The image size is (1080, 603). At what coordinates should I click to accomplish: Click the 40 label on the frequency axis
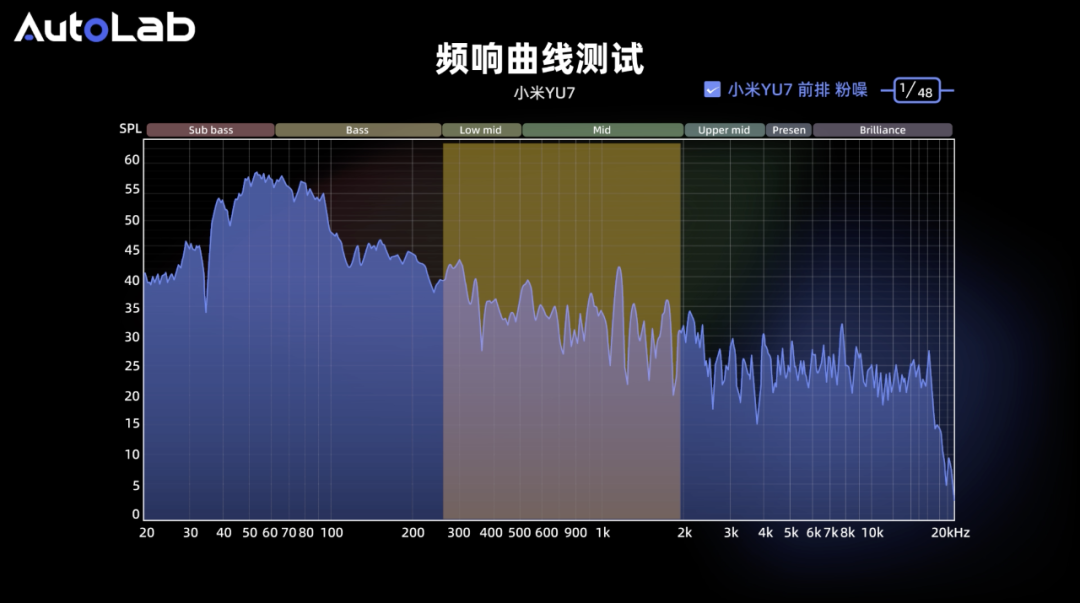[x=224, y=533]
